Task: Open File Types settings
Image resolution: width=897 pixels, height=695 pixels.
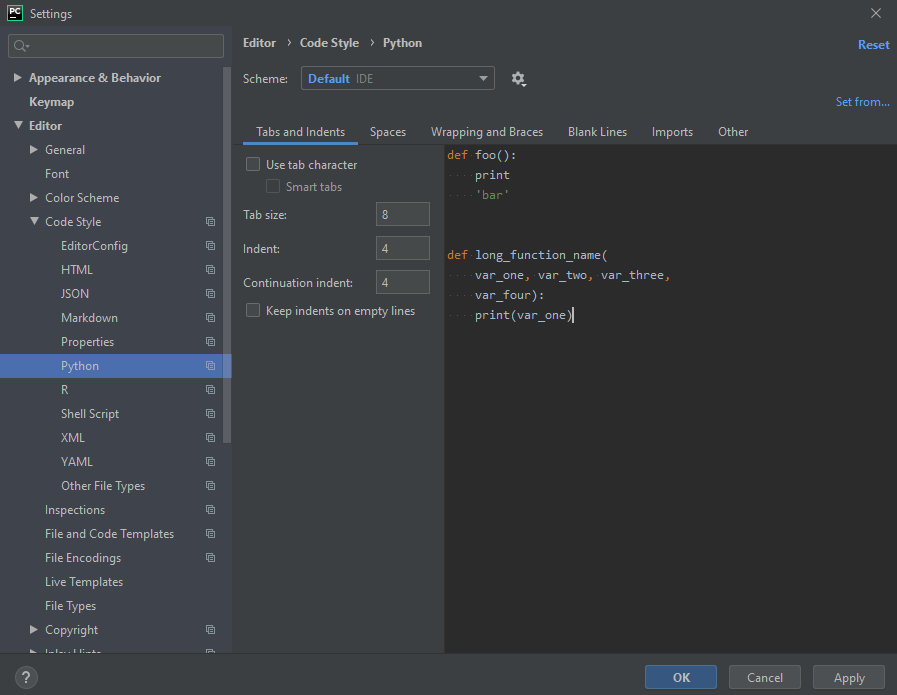Action: [x=70, y=606]
